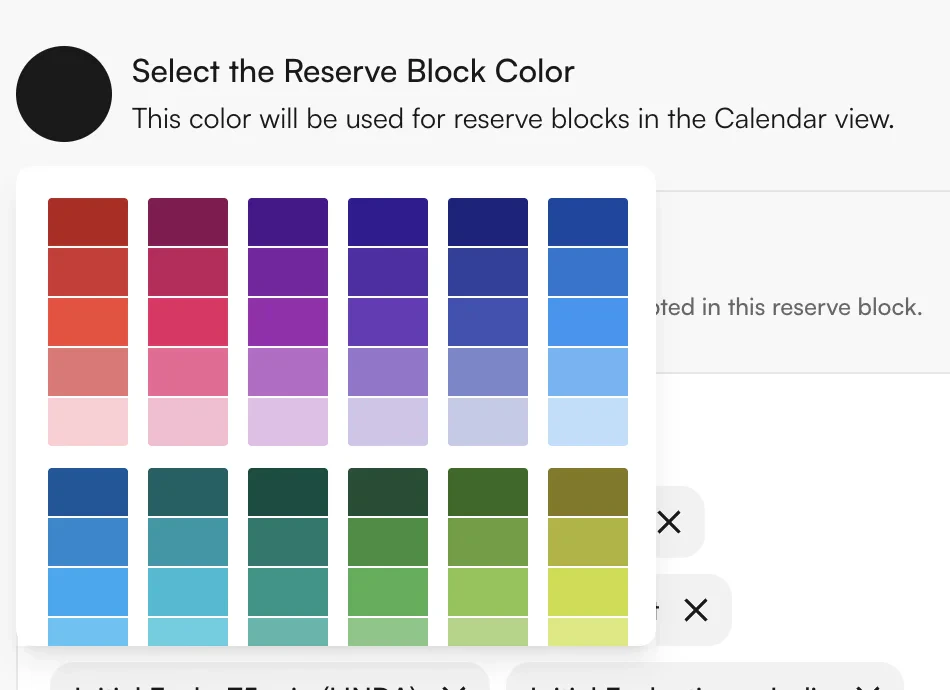Pick the olive mustard swatch in the last column
This screenshot has width=950, height=690.
(588, 491)
